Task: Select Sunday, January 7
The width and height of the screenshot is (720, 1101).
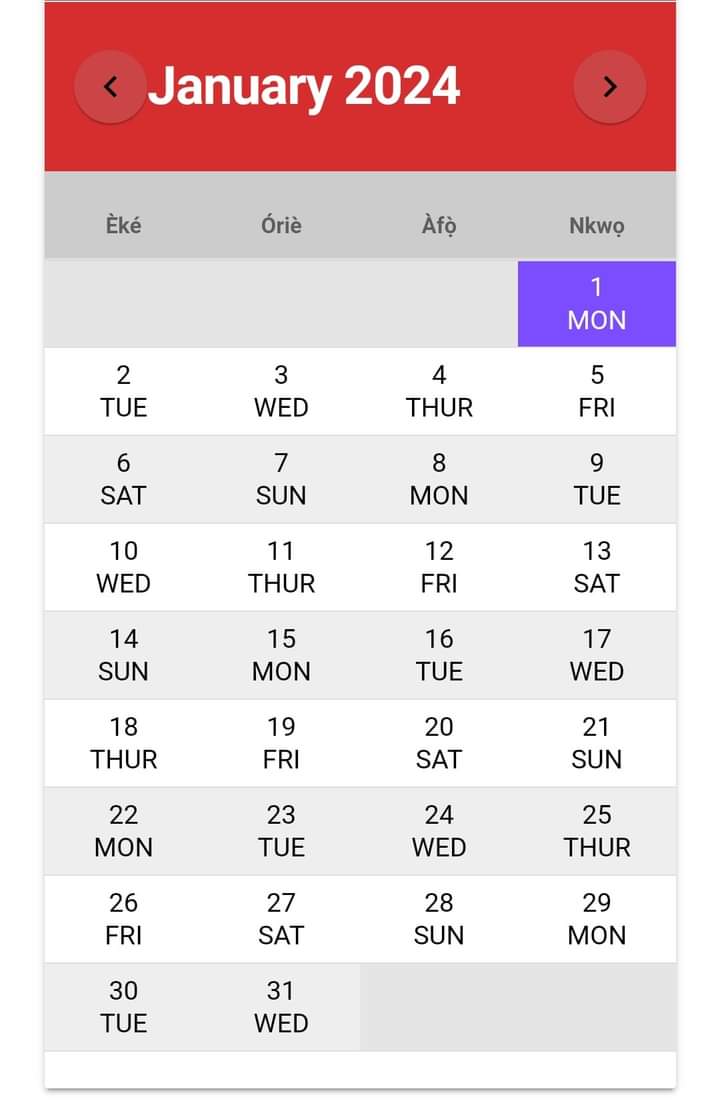Action: (281, 479)
